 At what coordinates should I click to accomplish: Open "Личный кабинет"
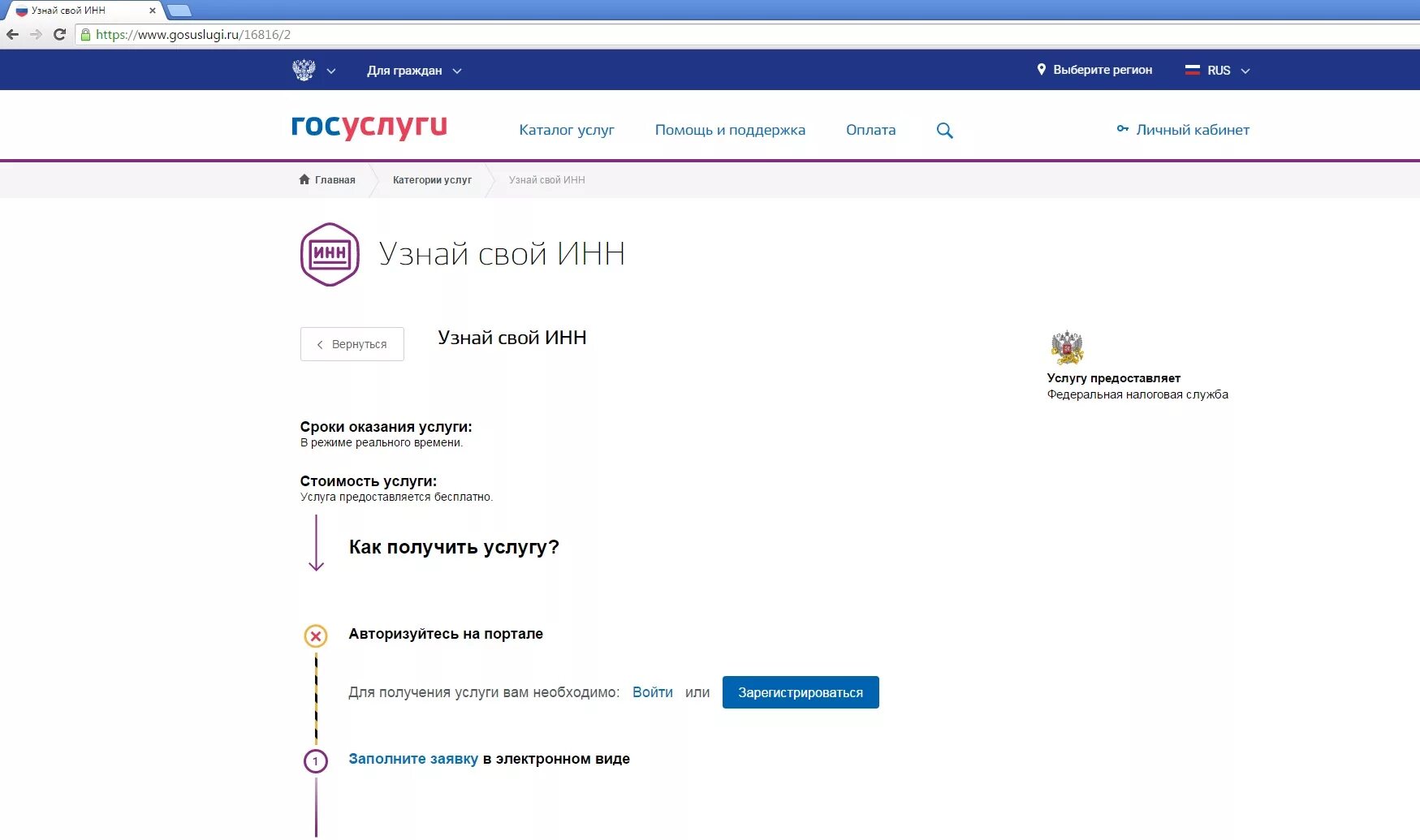pos(1192,130)
